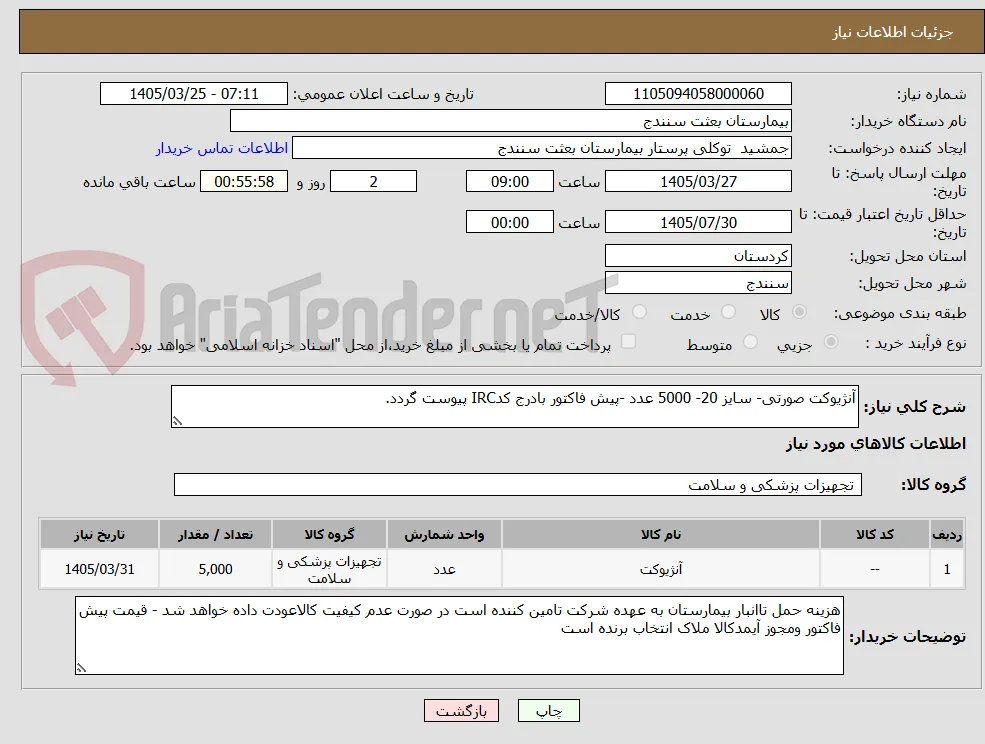
Task: Click the general need description textarea
Action: click(514, 407)
